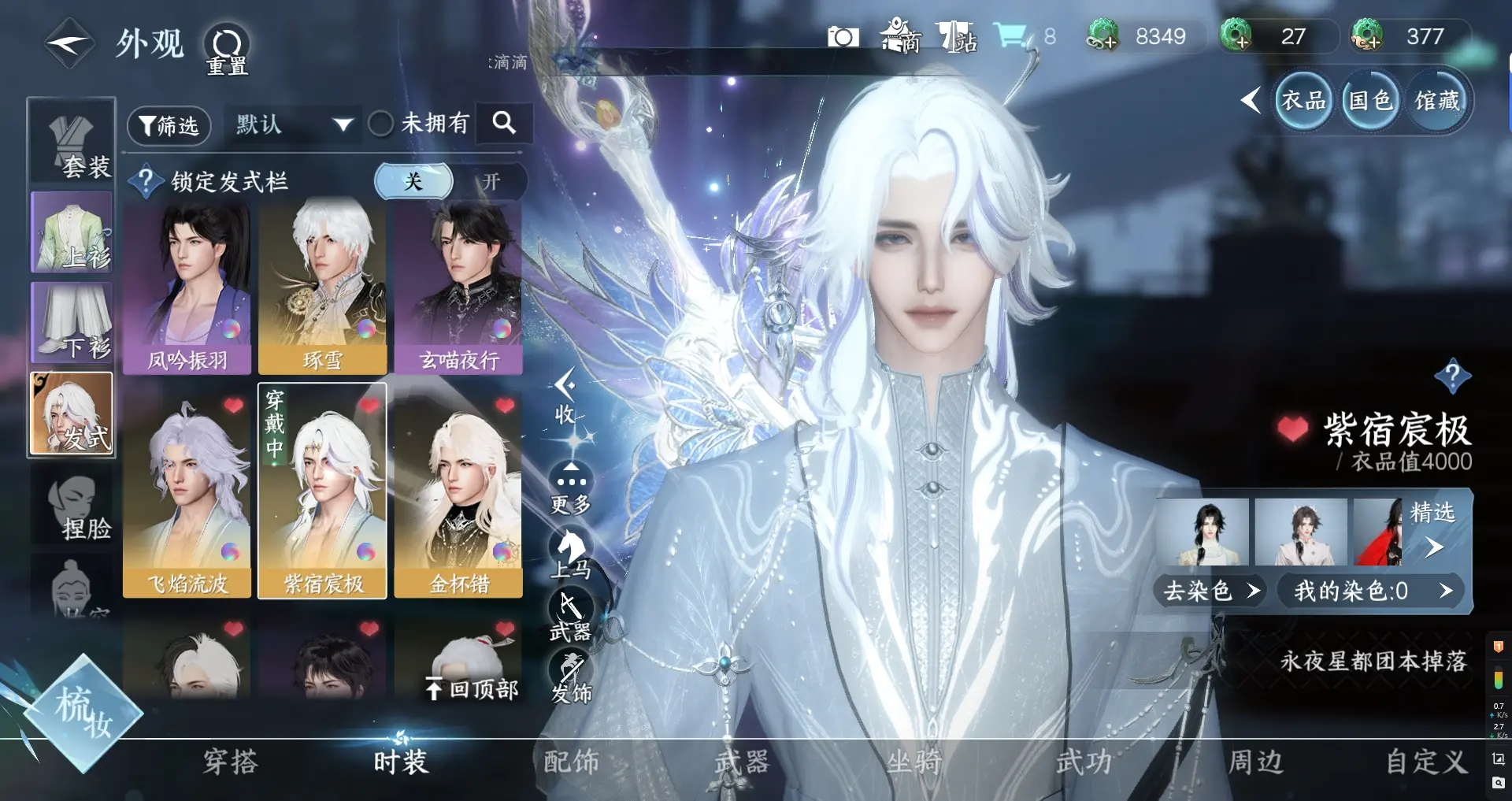This screenshot has width=1512, height=801.
Task: Reset appearance with the 重置 icon
Action: pyautogui.click(x=227, y=49)
